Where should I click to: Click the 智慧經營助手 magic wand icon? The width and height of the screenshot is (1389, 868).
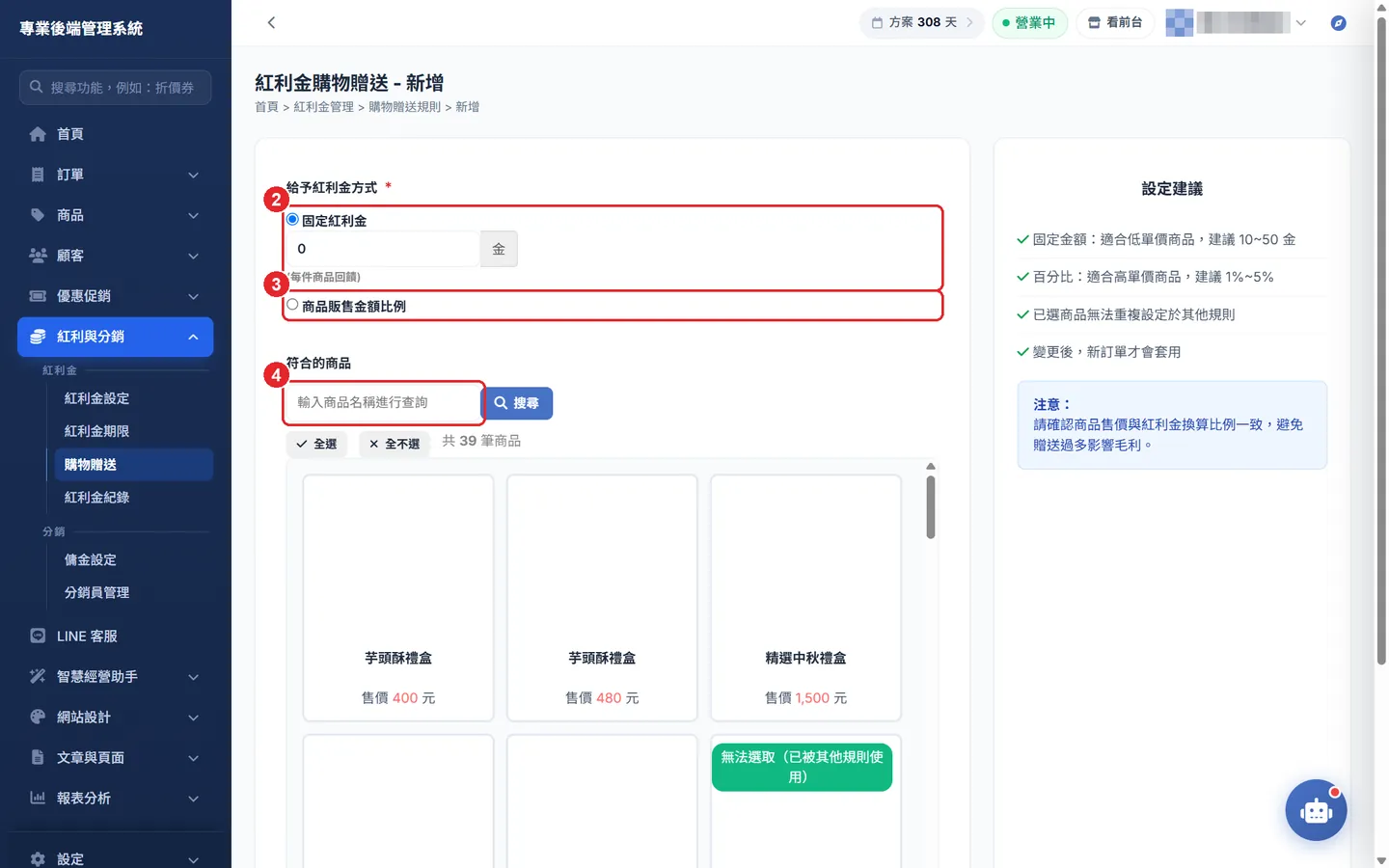click(38, 677)
